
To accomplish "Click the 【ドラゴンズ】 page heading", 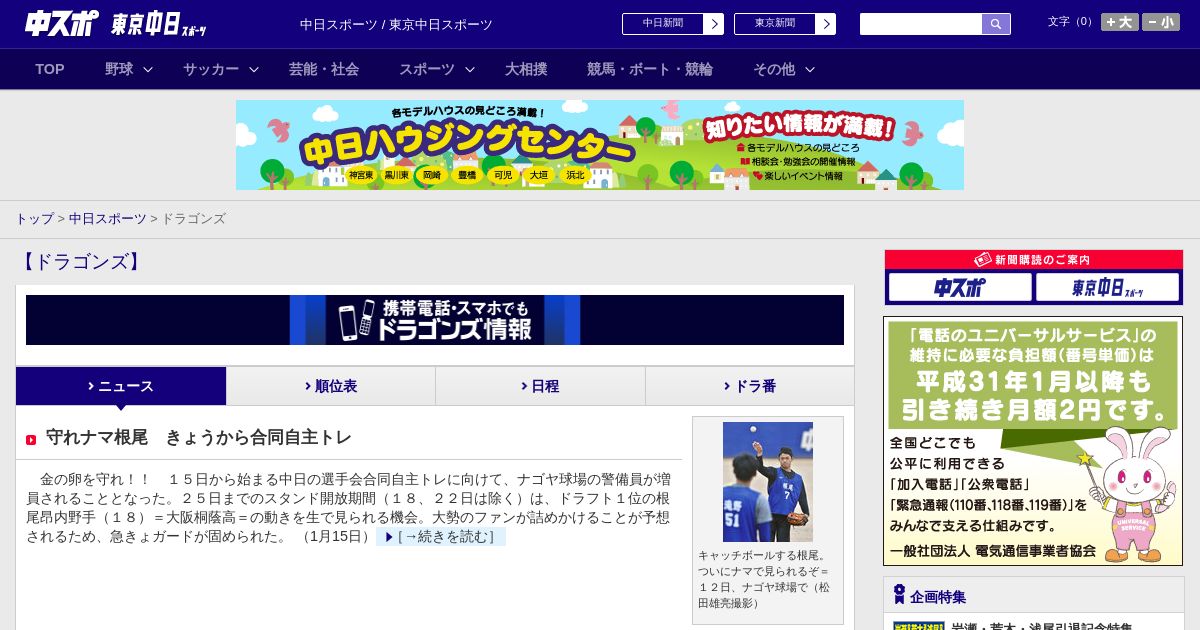I will click(x=82, y=262).
